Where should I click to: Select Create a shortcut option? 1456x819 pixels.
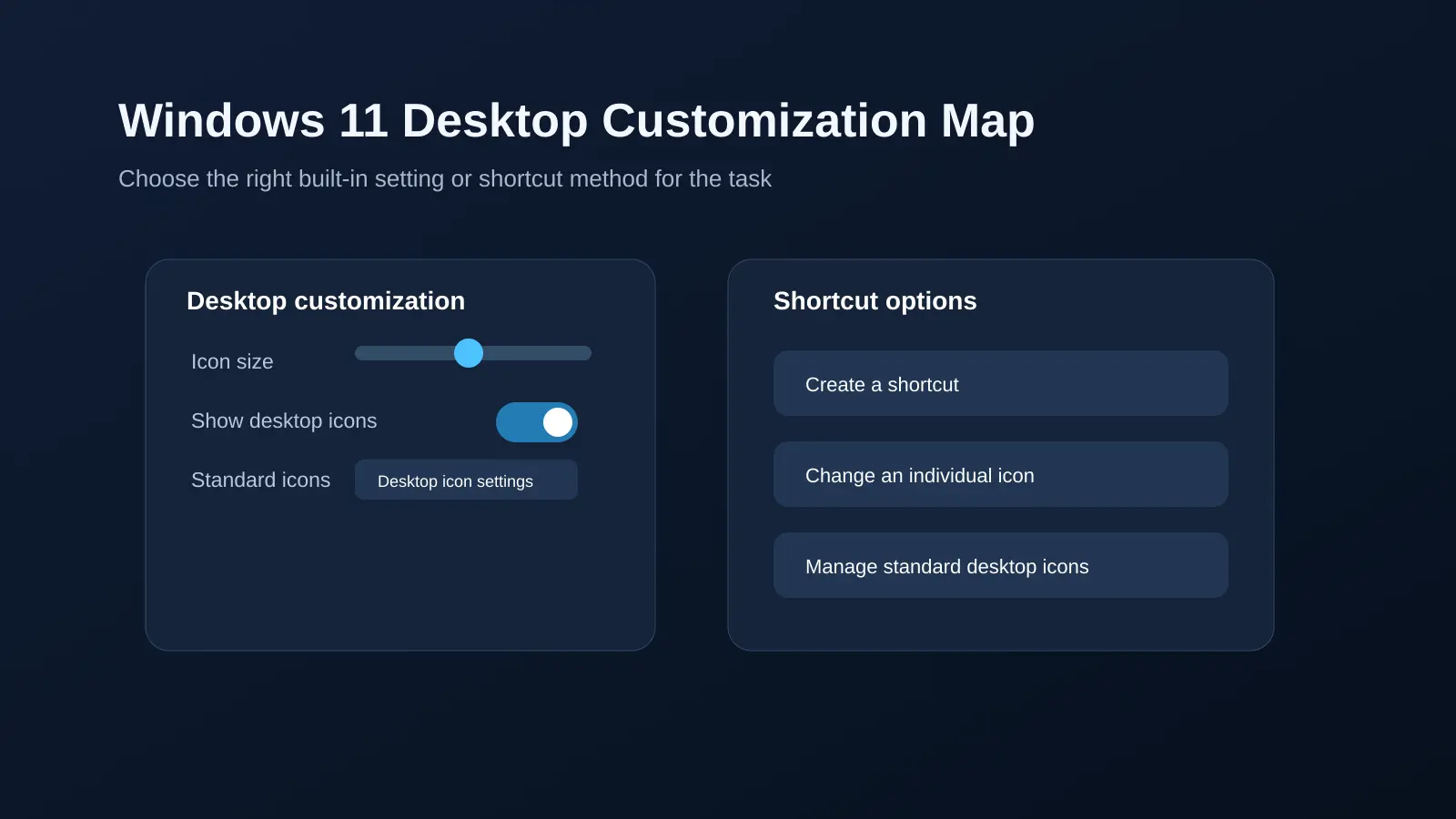pos(1001,383)
